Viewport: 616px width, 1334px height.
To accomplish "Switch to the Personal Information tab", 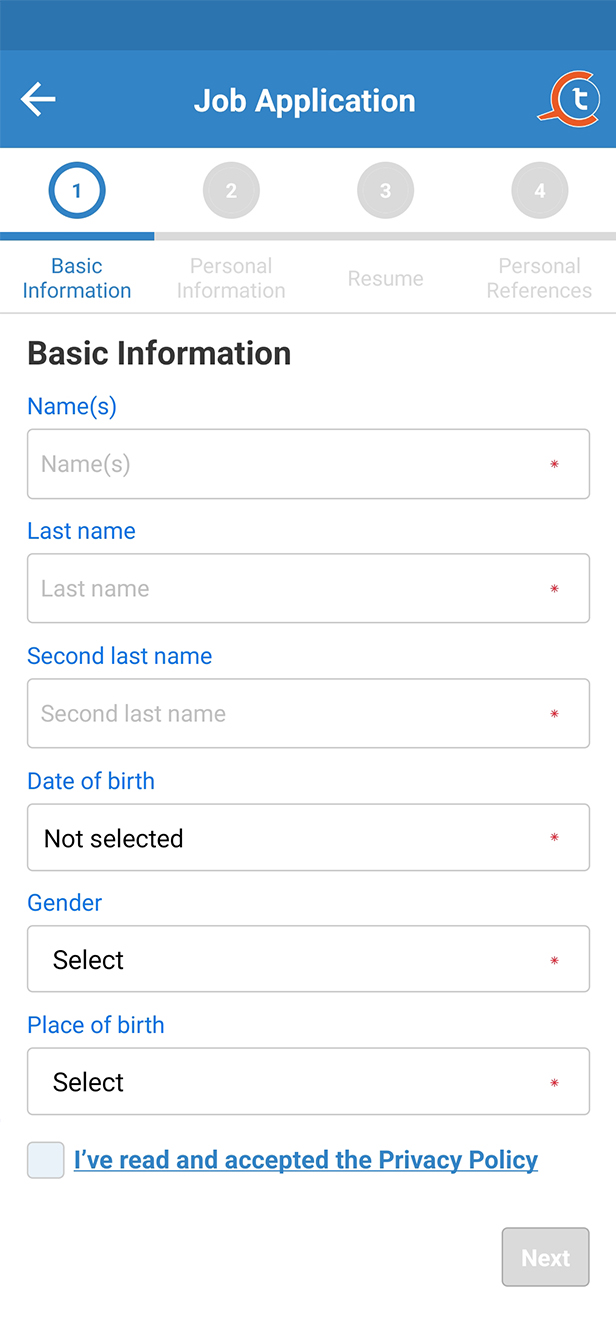I will 231,278.
